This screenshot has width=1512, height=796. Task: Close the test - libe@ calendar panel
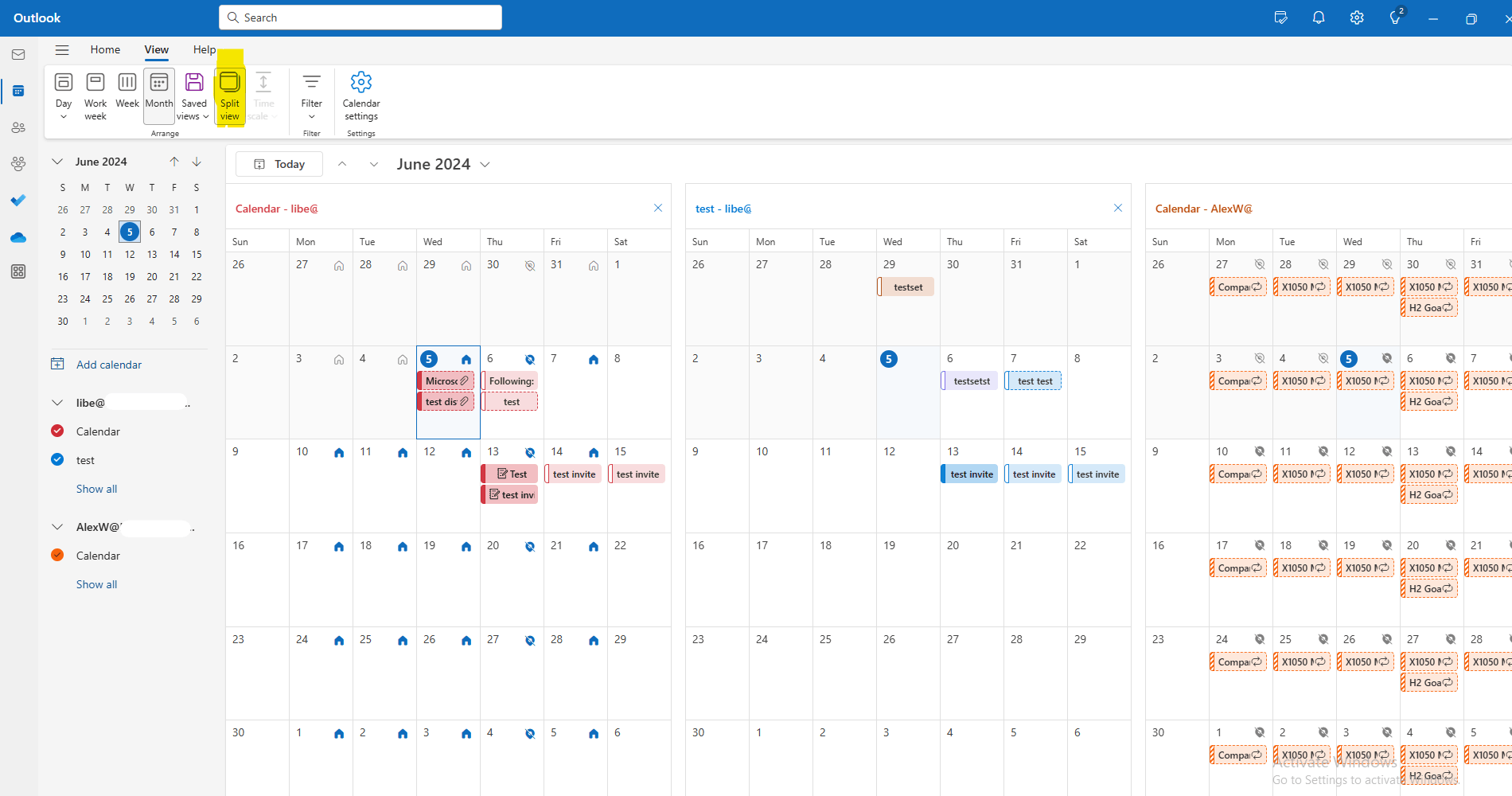point(1117,208)
